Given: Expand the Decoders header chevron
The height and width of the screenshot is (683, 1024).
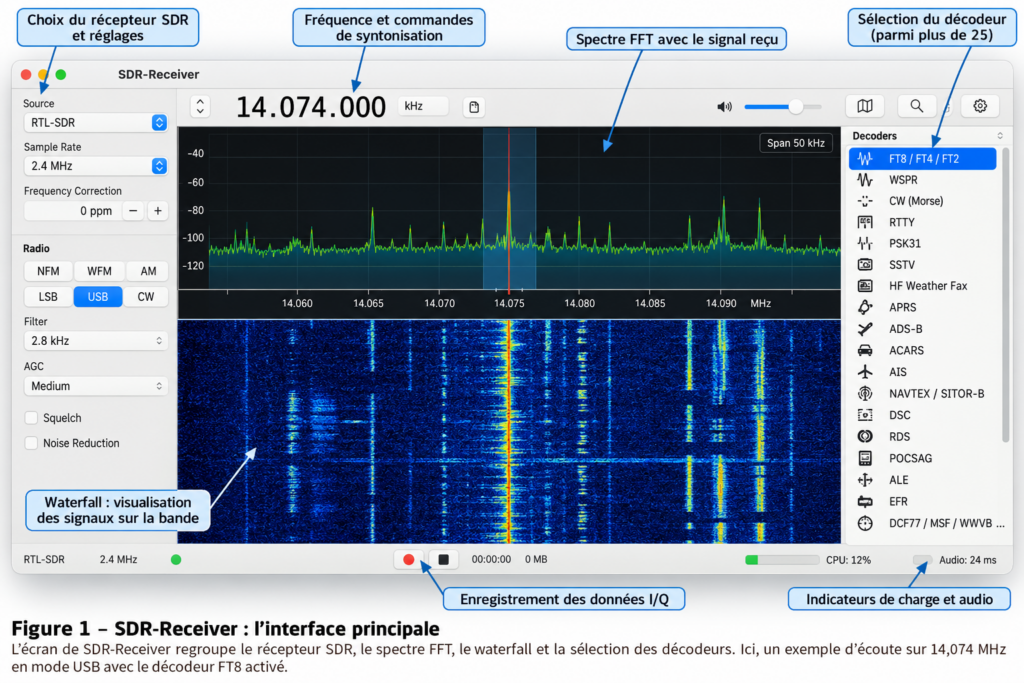Looking at the screenshot, I should [1000, 136].
